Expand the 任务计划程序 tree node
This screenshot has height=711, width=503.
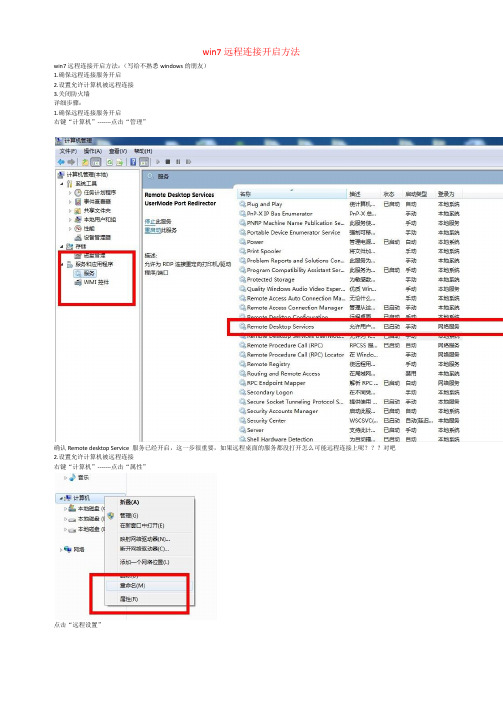(x=70, y=193)
